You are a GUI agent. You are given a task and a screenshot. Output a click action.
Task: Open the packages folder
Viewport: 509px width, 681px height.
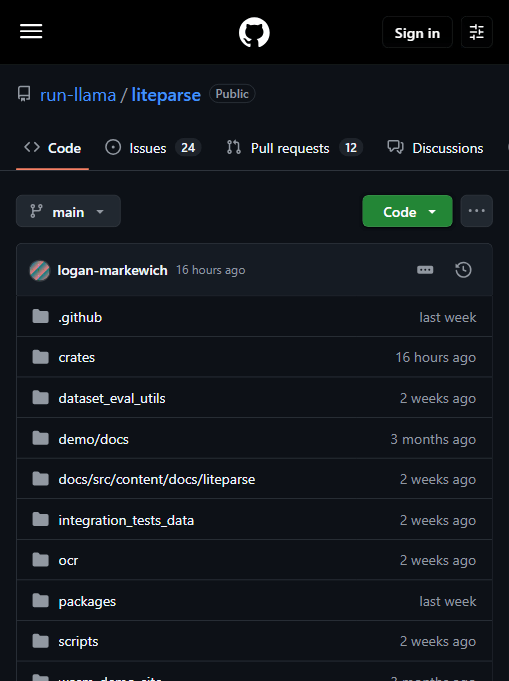pyautogui.click(x=87, y=602)
